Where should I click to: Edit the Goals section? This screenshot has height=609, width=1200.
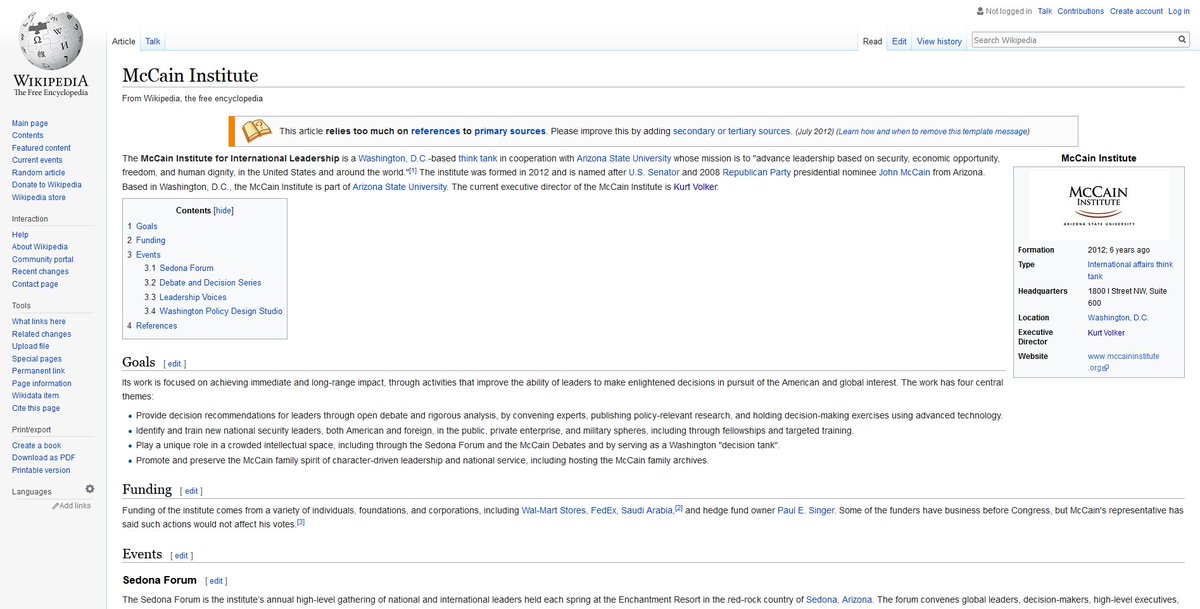pos(175,364)
